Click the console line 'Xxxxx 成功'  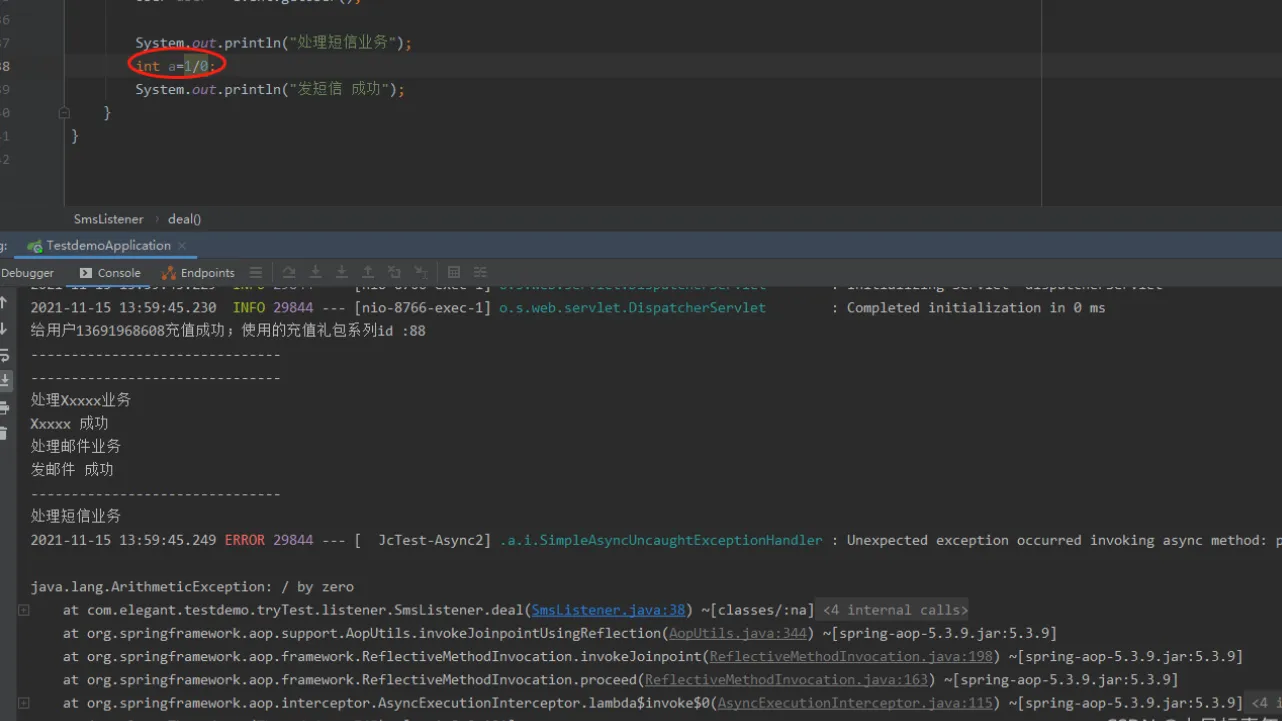point(69,423)
